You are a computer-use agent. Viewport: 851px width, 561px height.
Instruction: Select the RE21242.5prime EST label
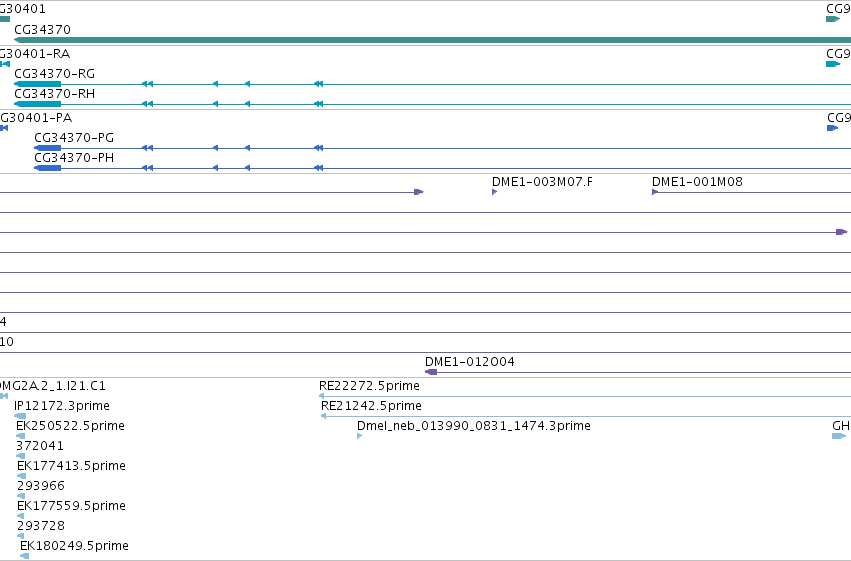click(371, 406)
